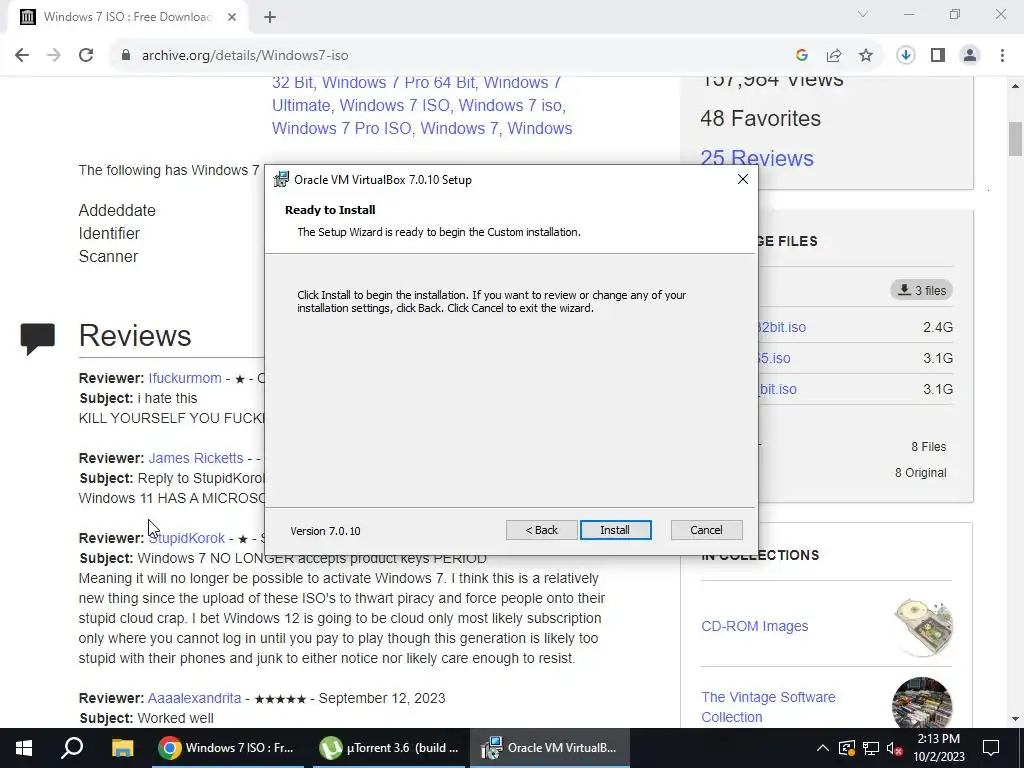Open the Chrome profile icon
This screenshot has height=768, width=1024.
point(970,56)
